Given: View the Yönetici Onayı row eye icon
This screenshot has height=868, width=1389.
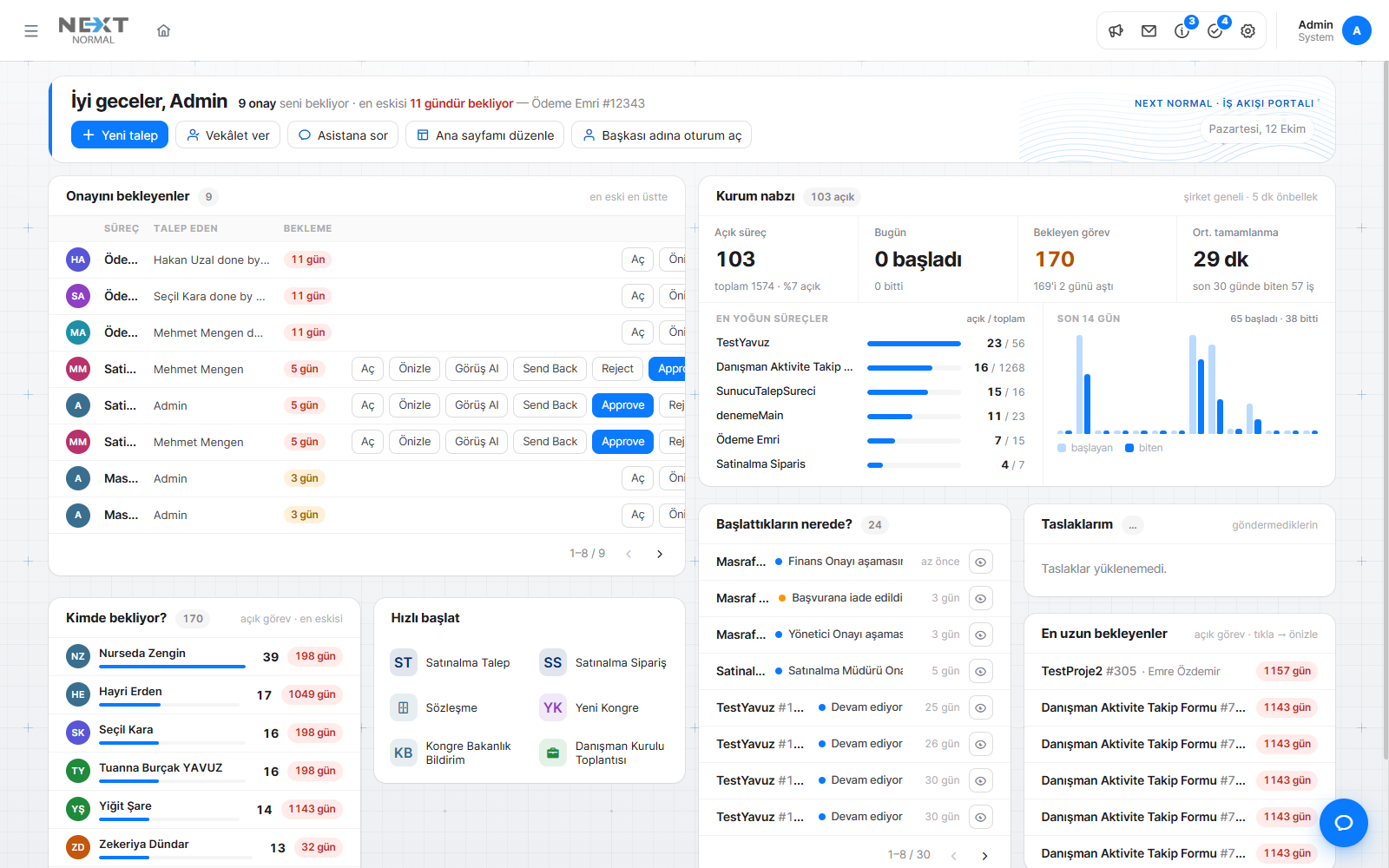Looking at the screenshot, I should pos(980,635).
